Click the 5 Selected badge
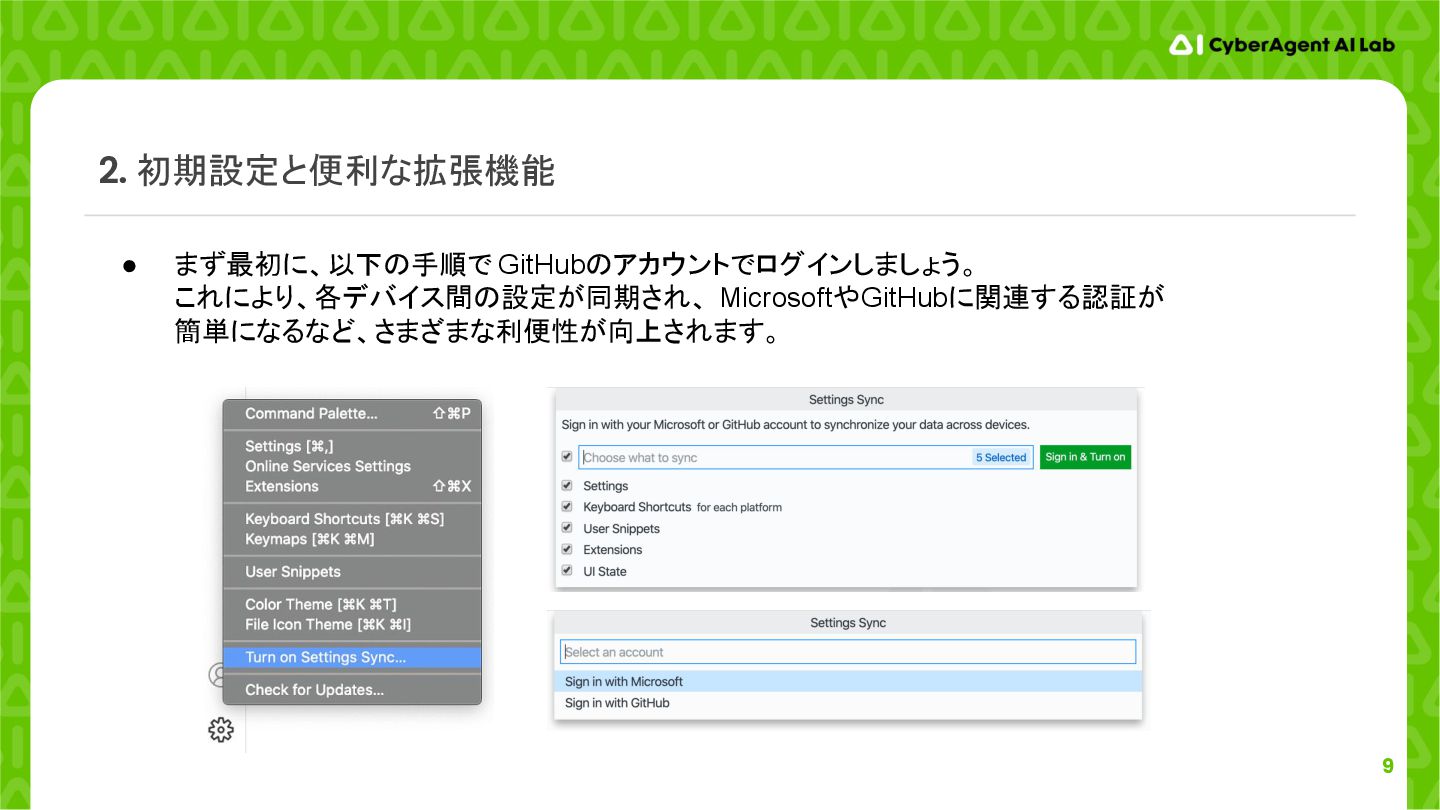This screenshot has height=810, width=1440. [1001, 457]
